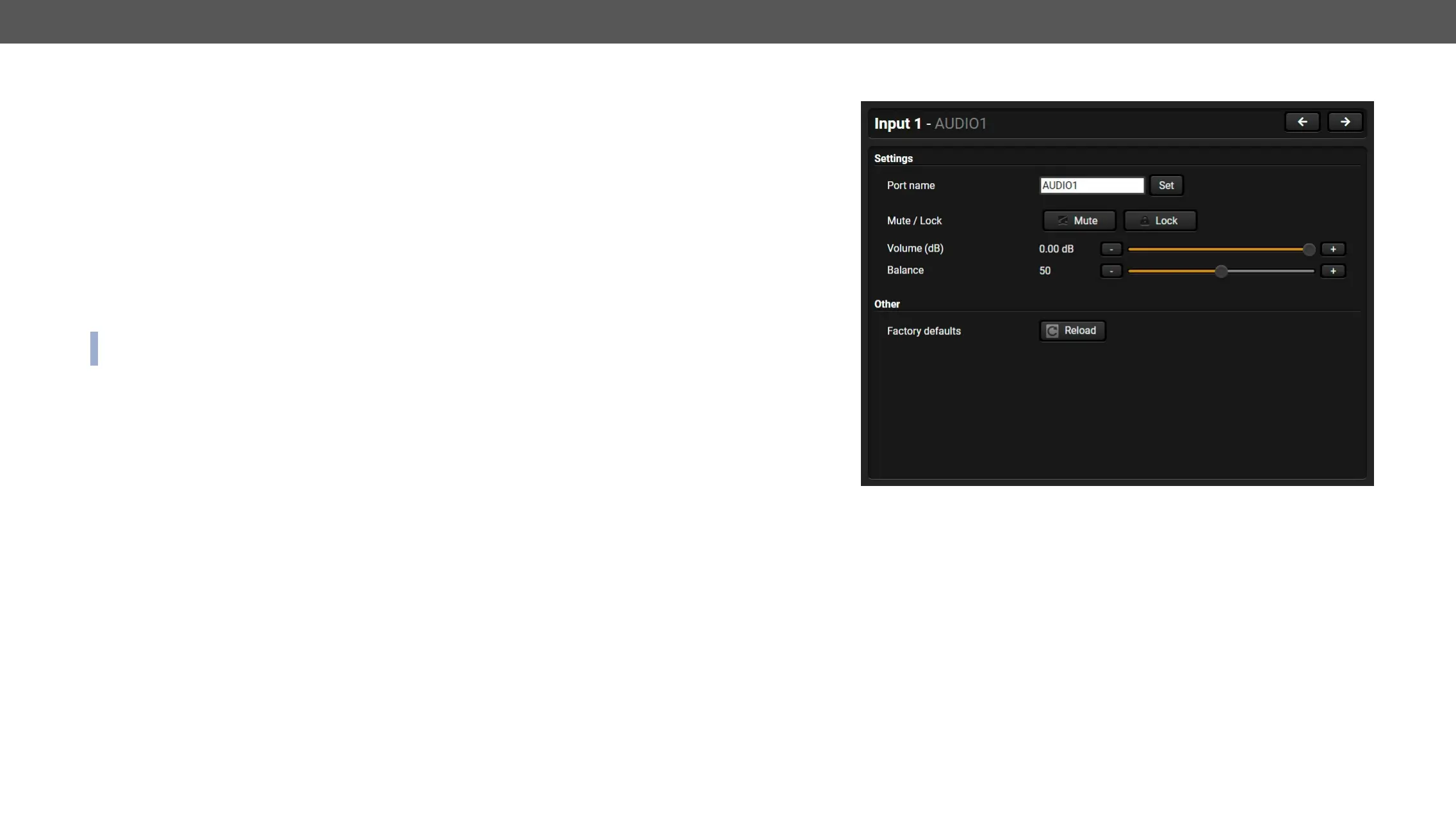
Task: Click into the Port name text field
Action: pos(1092,185)
